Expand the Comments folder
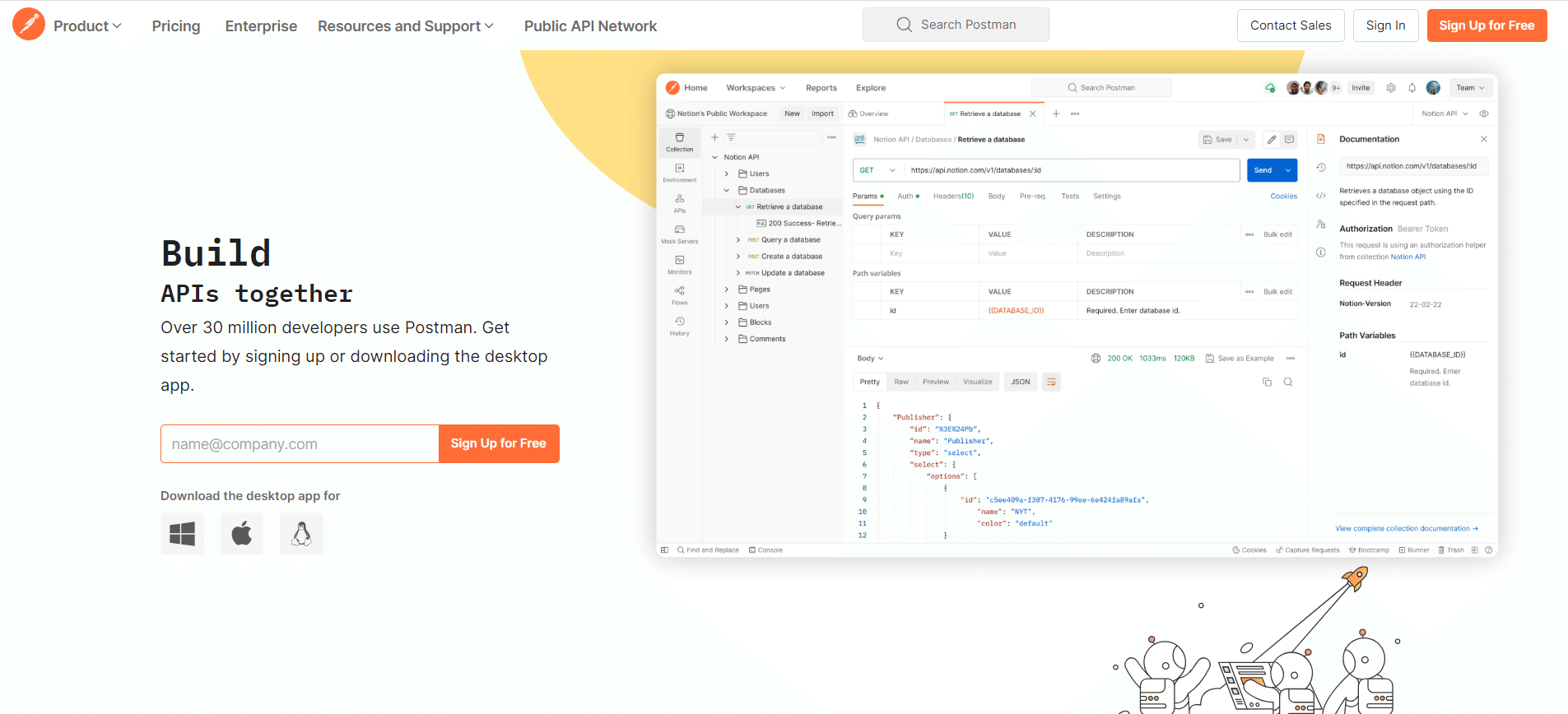 727,339
